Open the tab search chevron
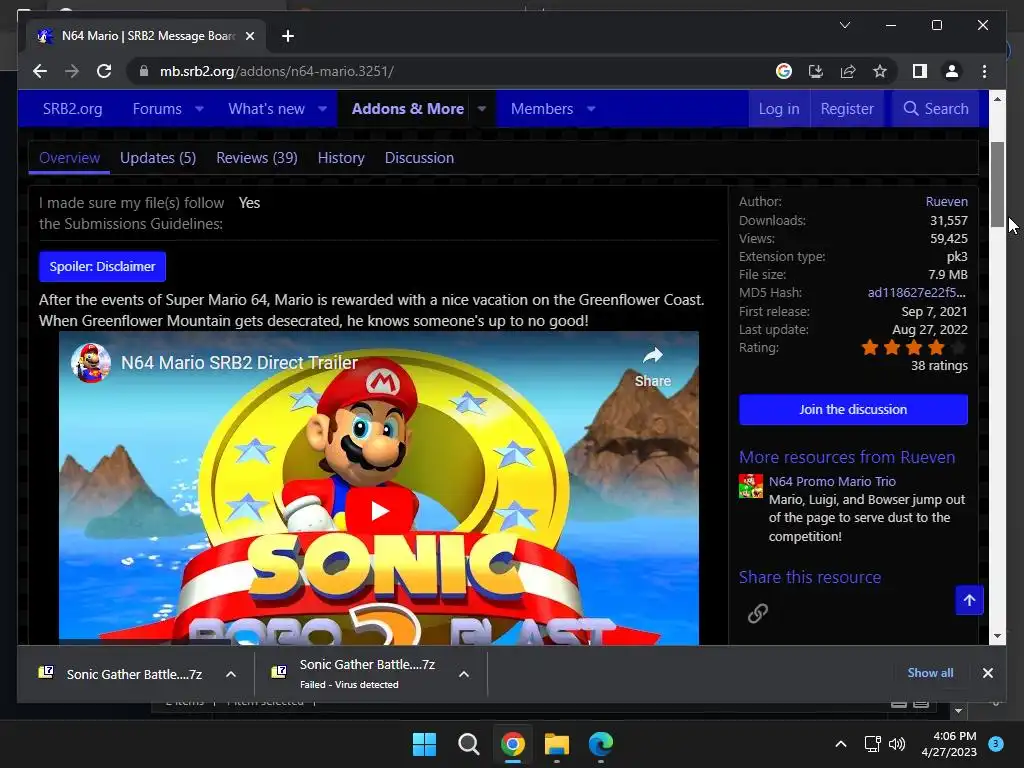 click(x=844, y=25)
